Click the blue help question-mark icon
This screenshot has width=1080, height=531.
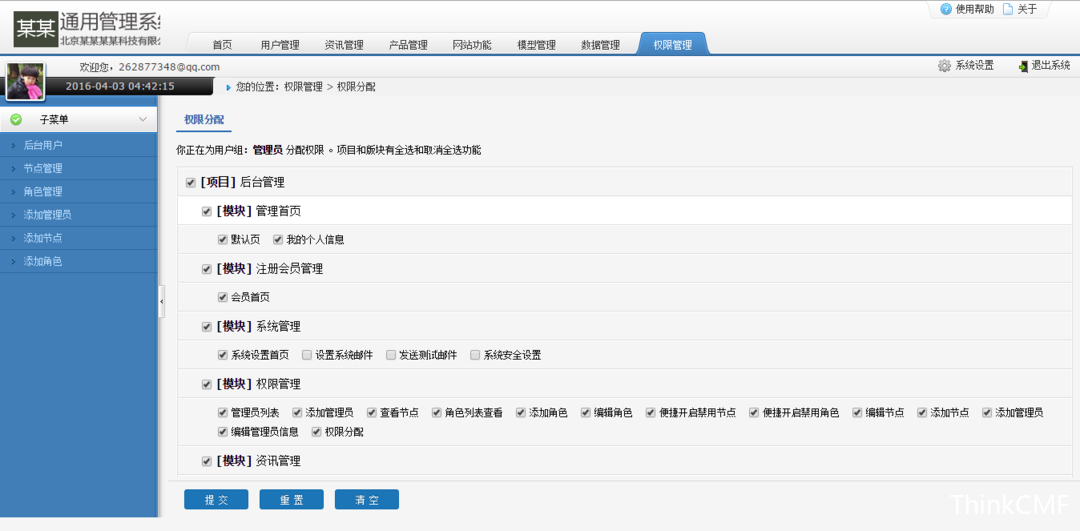point(946,9)
